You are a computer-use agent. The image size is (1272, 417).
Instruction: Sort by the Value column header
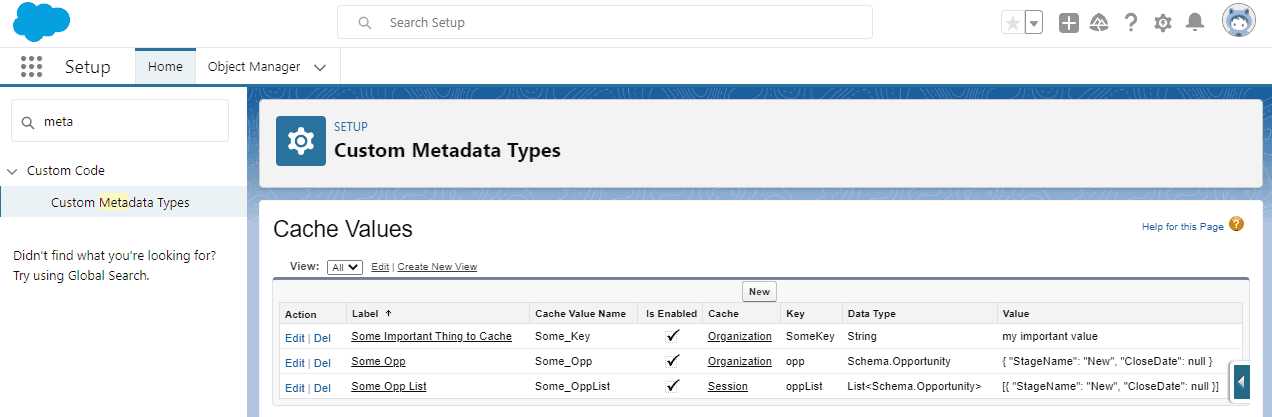coord(1016,313)
